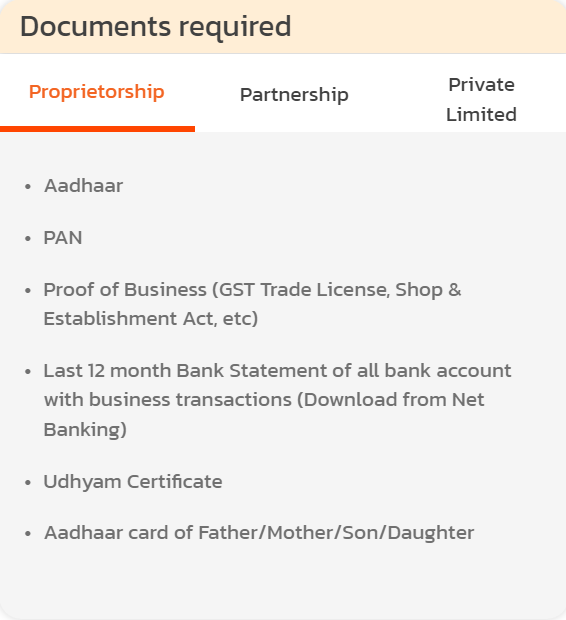
Task: Click the Documents required header
Action: [155, 26]
